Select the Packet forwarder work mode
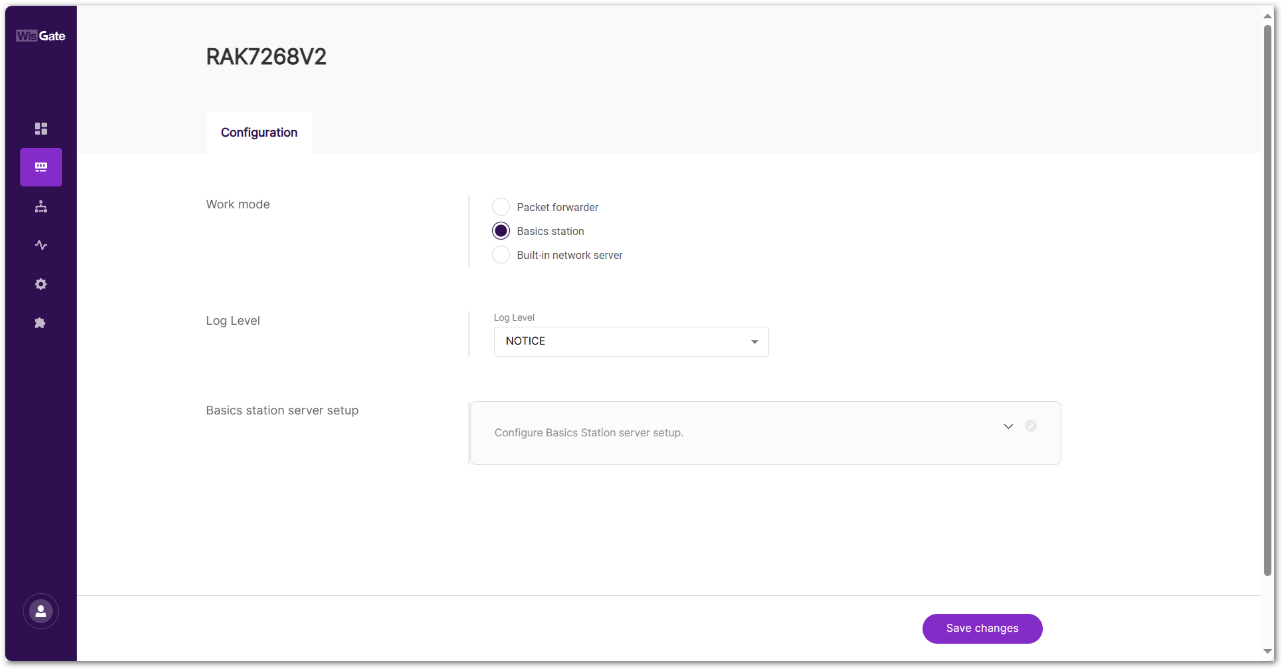The height and width of the screenshot is (670, 1283). point(501,207)
